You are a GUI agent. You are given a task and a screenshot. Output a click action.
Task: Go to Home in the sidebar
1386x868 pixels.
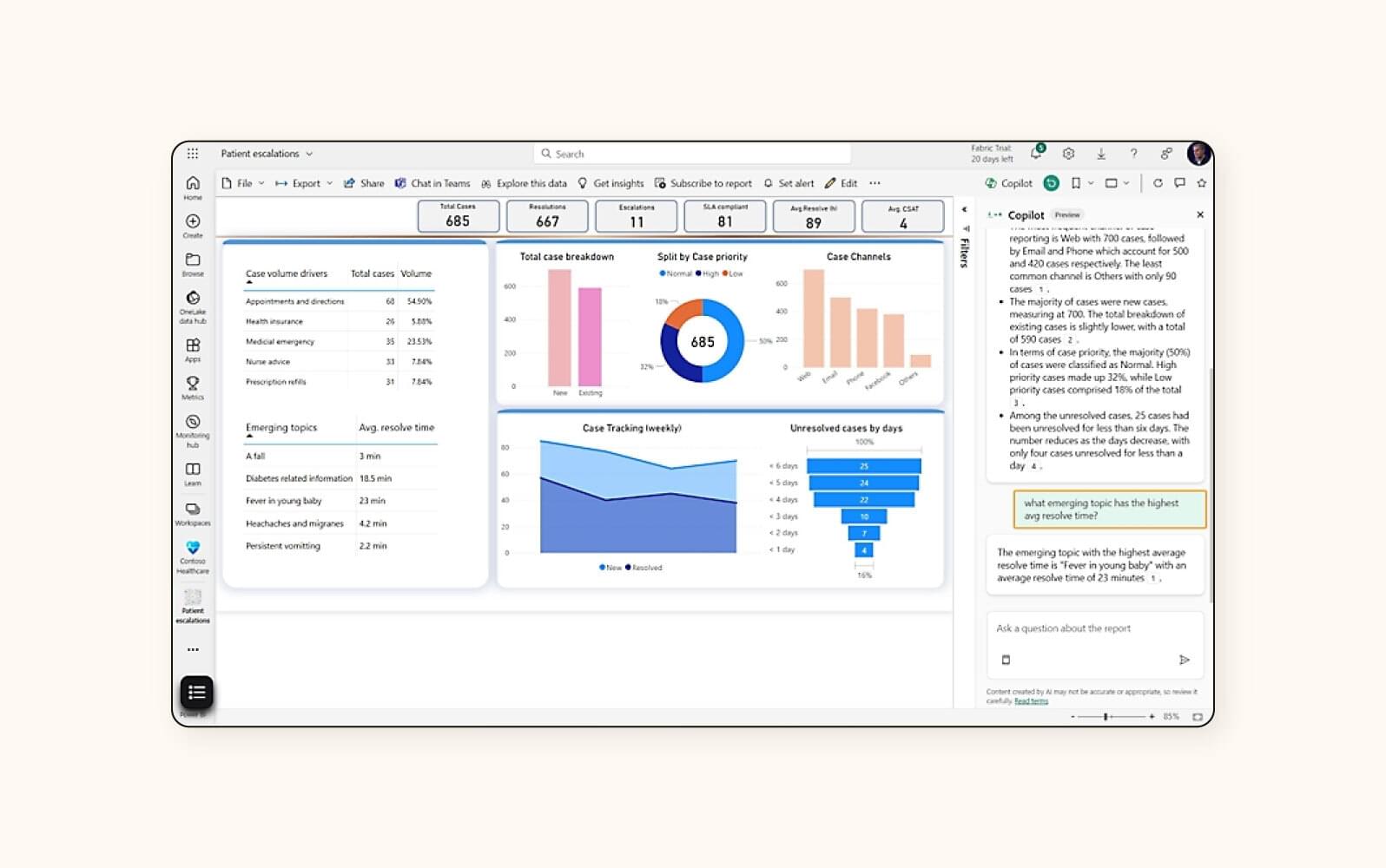click(193, 187)
